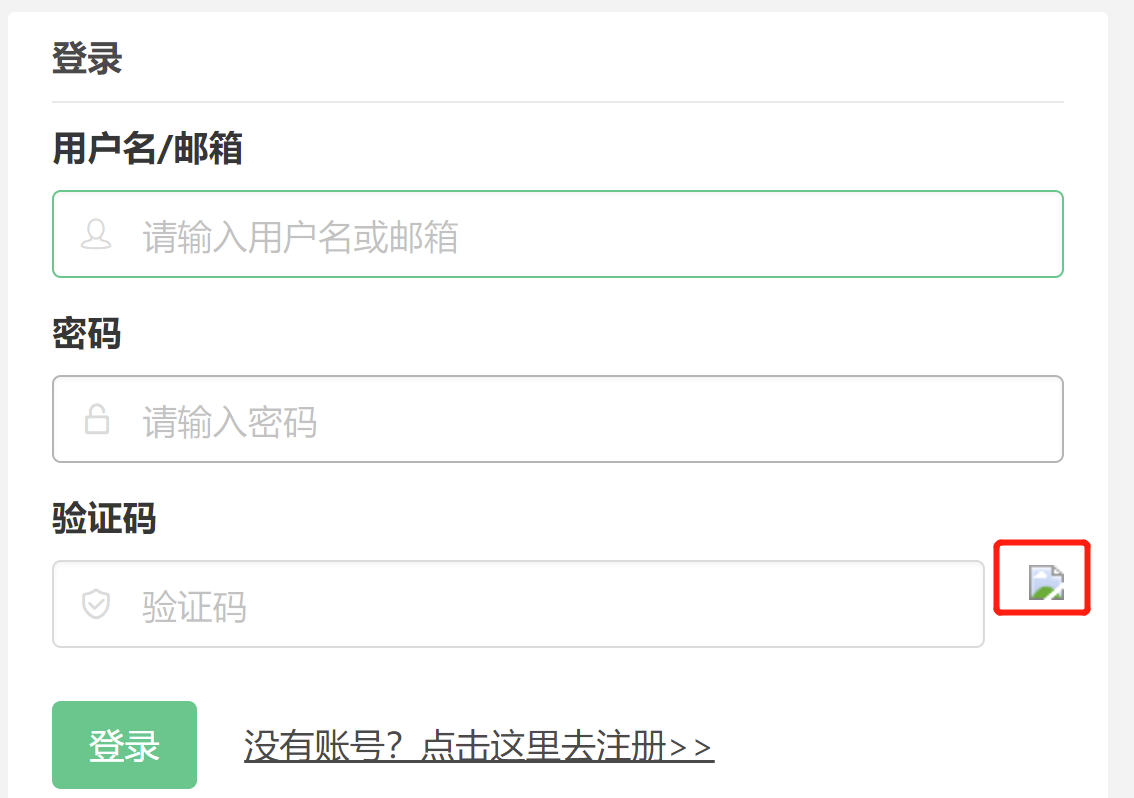Viewport: 1134px width, 798px height.
Task: Click the 登录 heading at top
Action: (x=88, y=58)
